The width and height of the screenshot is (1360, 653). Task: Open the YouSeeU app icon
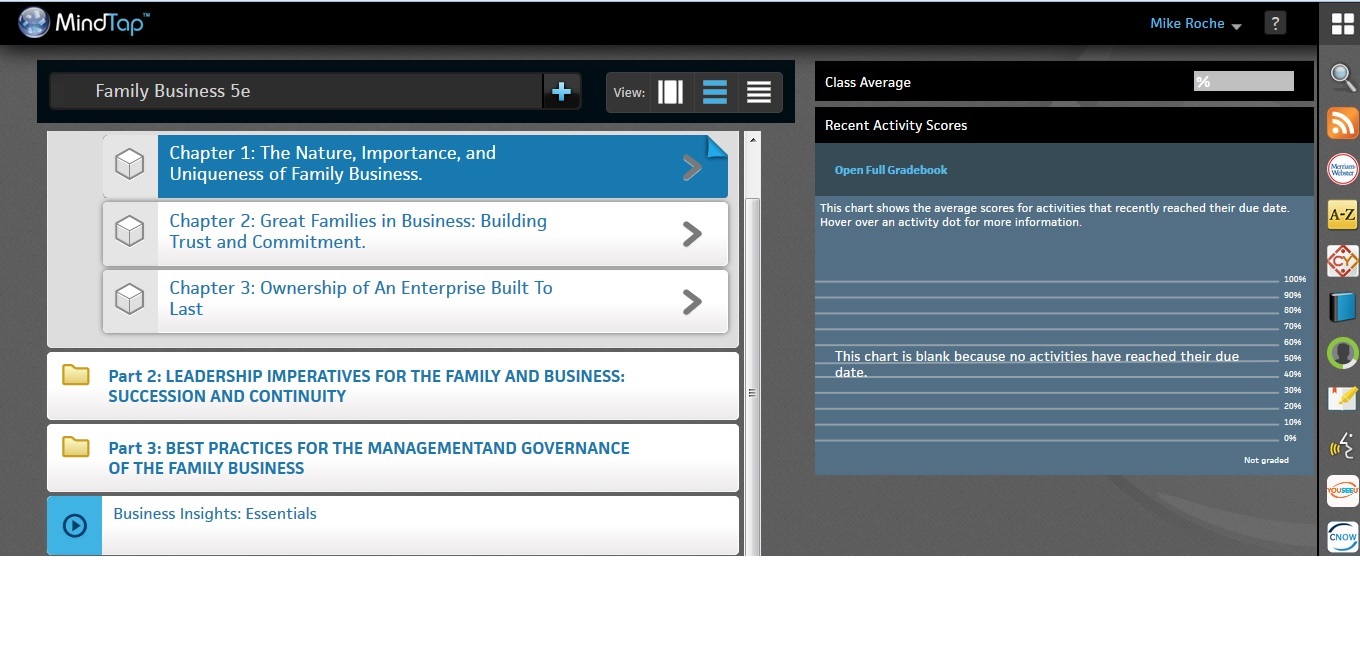pyautogui.click(x=1342, y=491)
